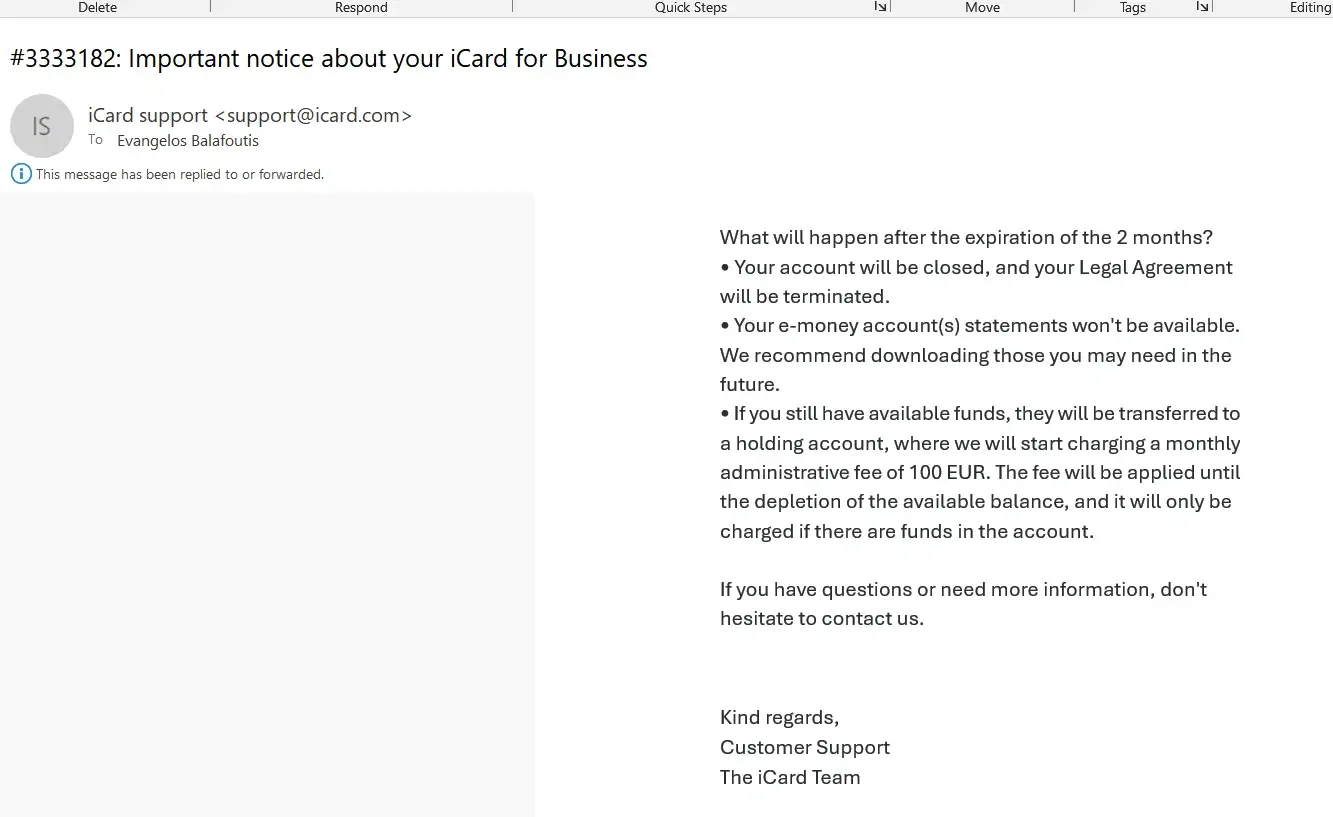Screen dimensions: 1333x817
Task: Click the Editing ribbon group label
Action: coord(1309,7)
